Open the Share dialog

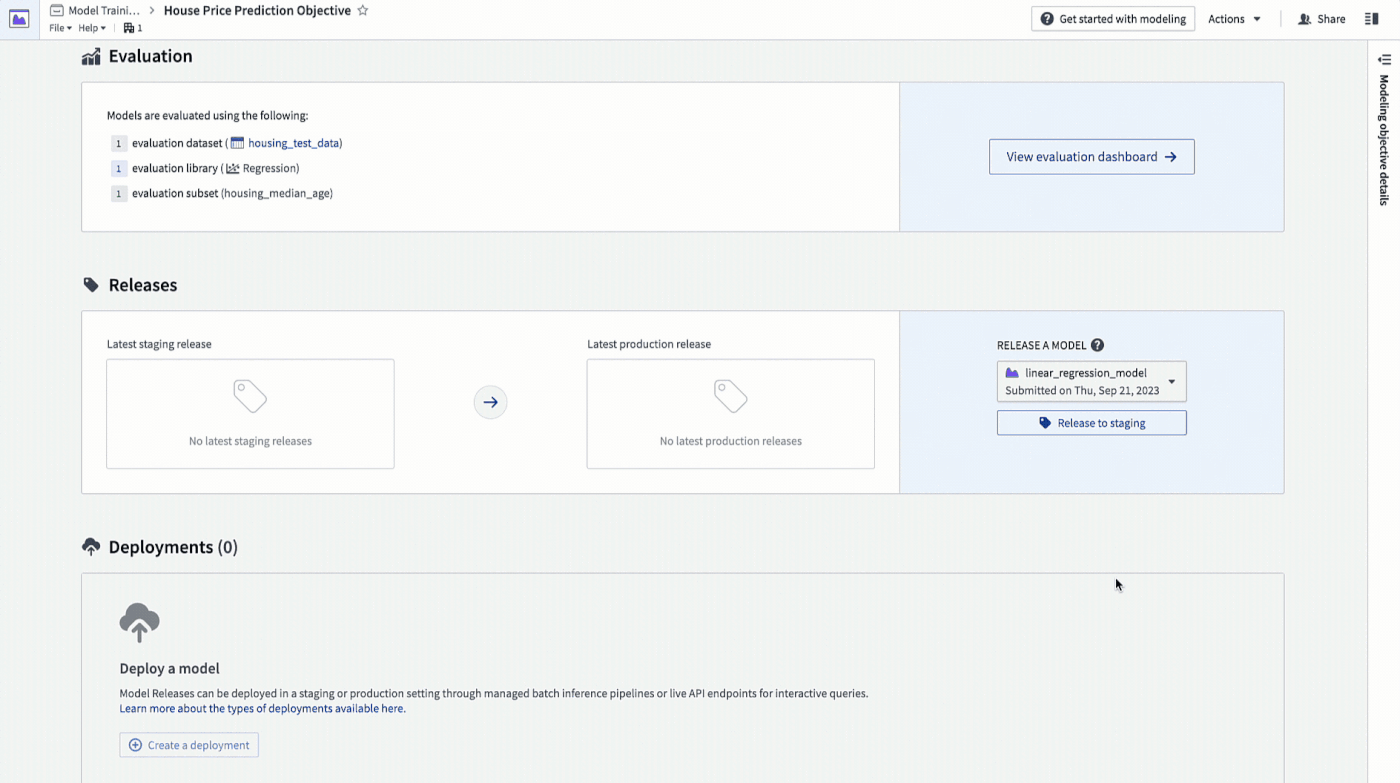(1321, 19)
